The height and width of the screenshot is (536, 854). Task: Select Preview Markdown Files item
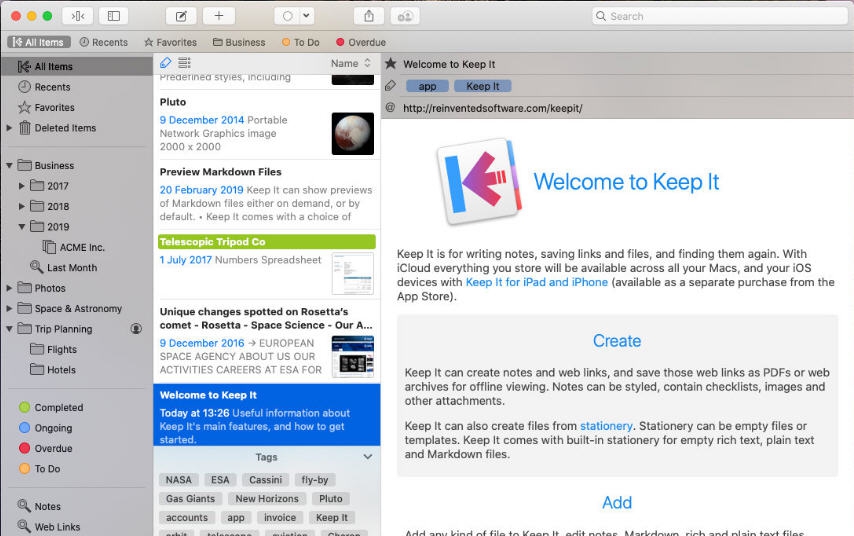(x=267, y=194)
